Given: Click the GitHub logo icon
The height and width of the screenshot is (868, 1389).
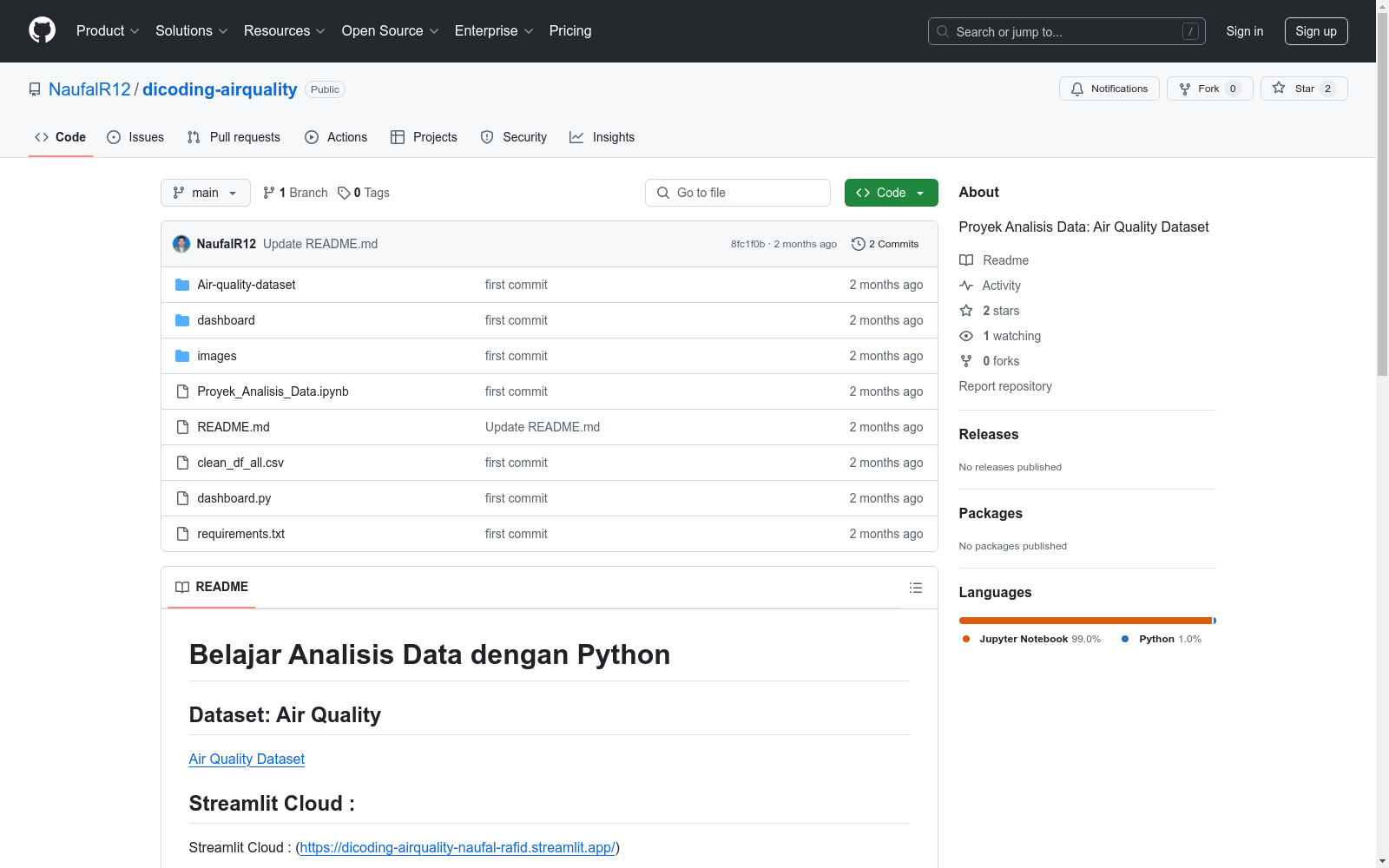Looking at the screenshot, I should click(x=42, y=30).
